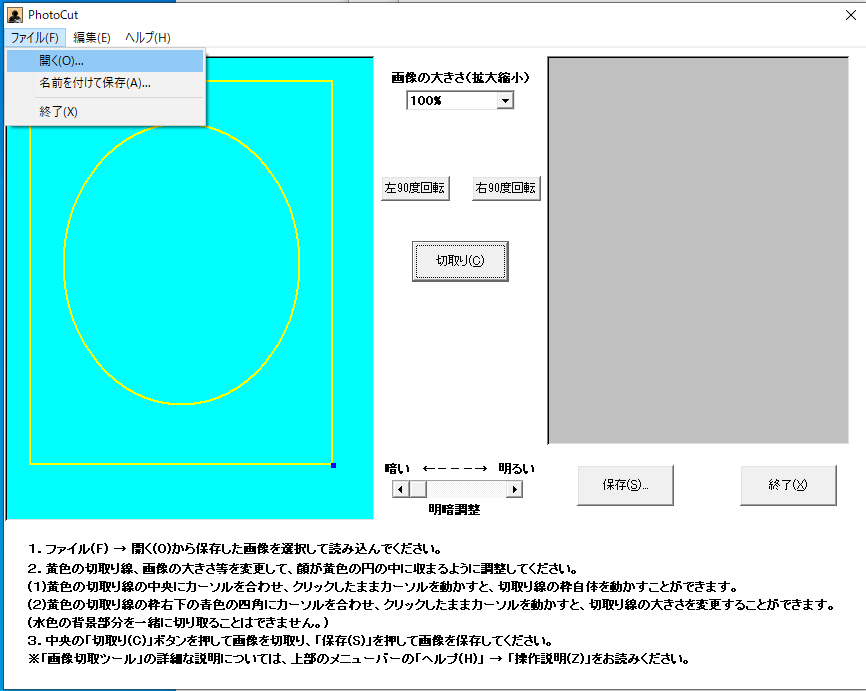Click the blue resize handle on crop frame

point(333,465)
